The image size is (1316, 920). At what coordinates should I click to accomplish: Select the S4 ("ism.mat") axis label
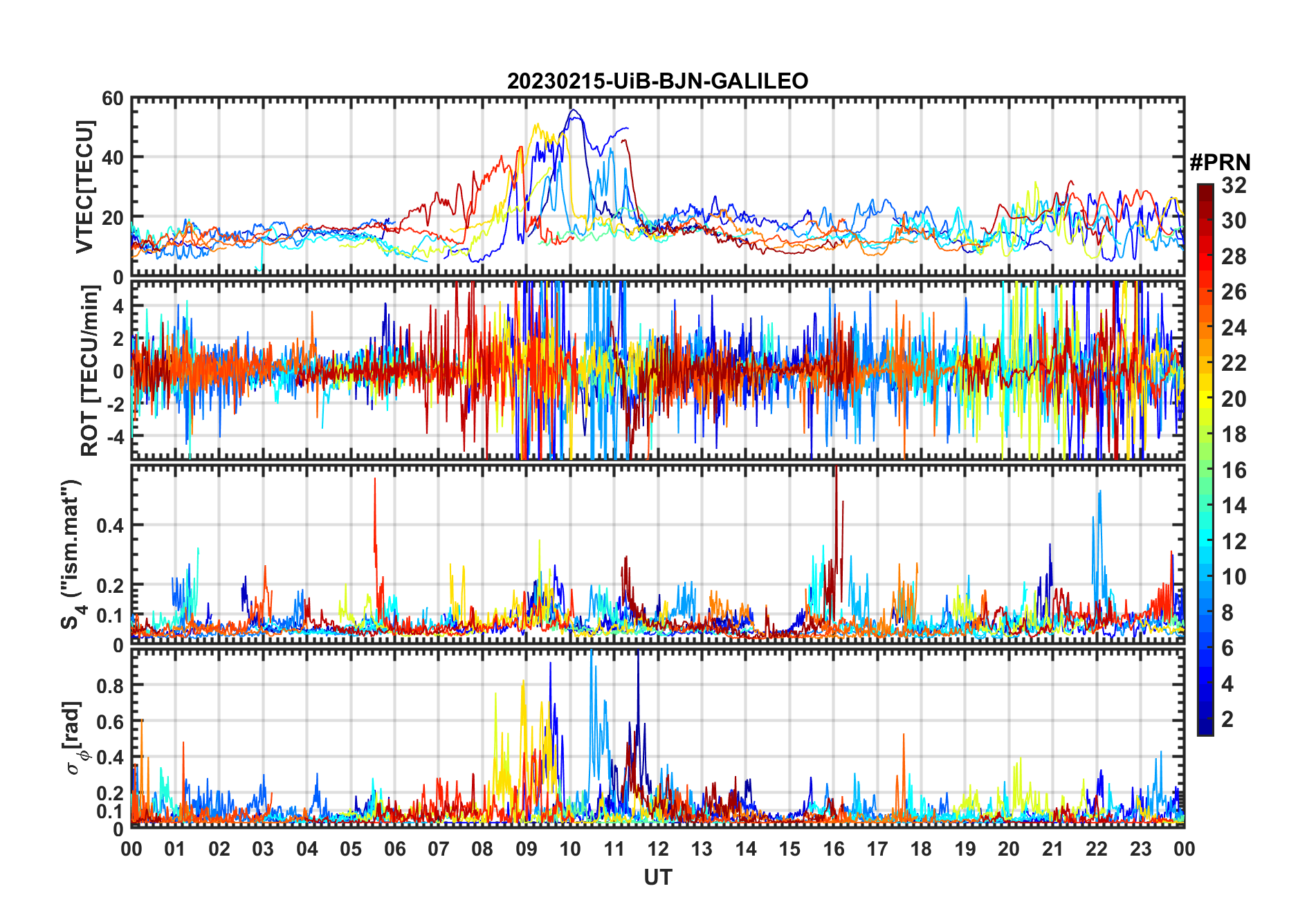(x=71, y=554)
